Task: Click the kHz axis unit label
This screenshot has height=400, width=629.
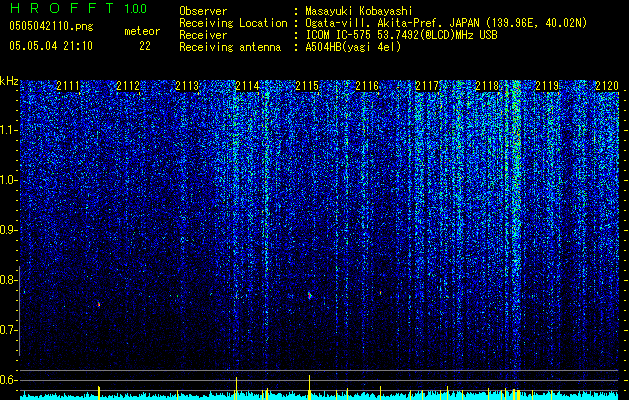Action: click(9, 81)
